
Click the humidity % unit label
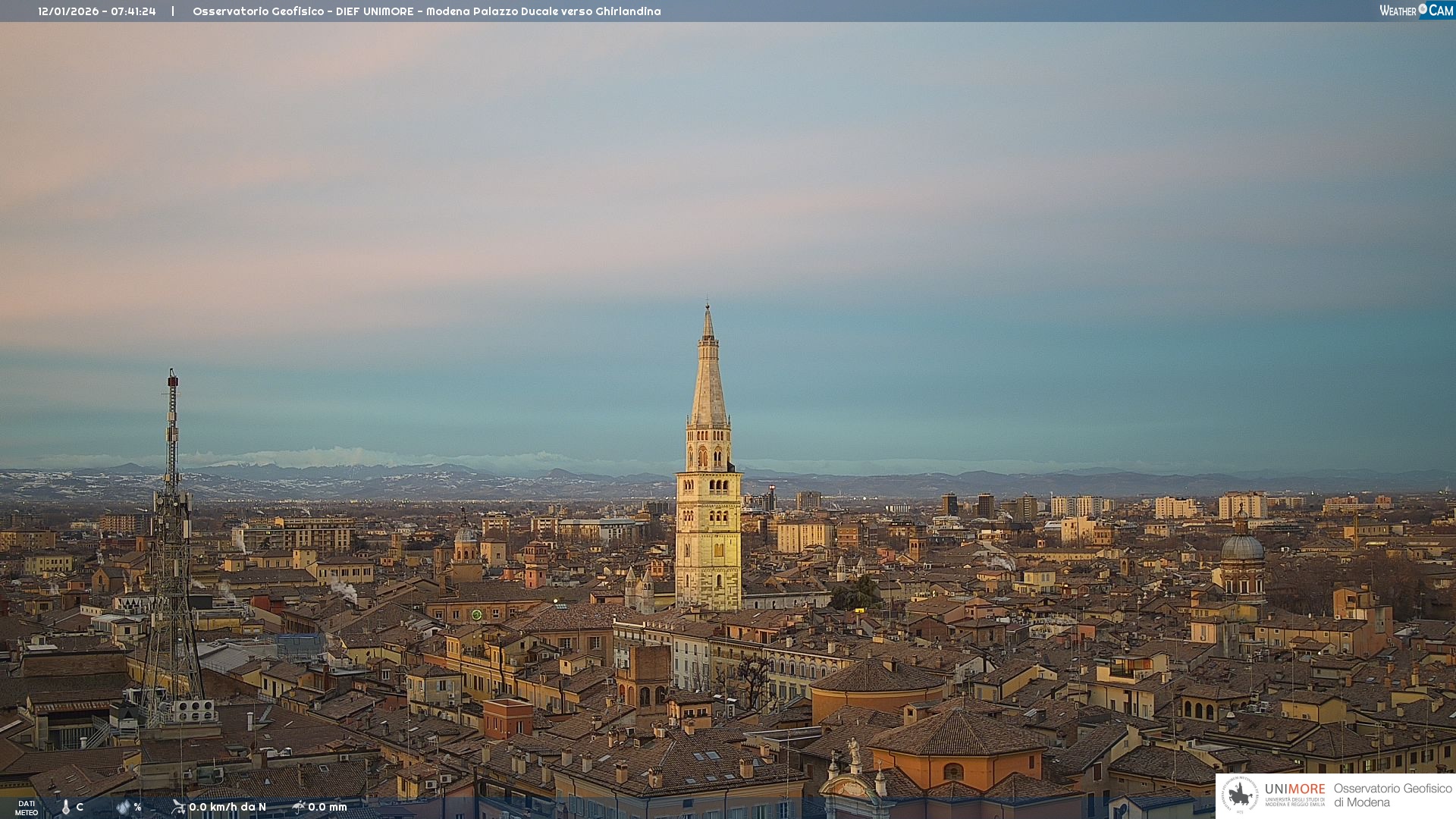[x=137, y=807]
